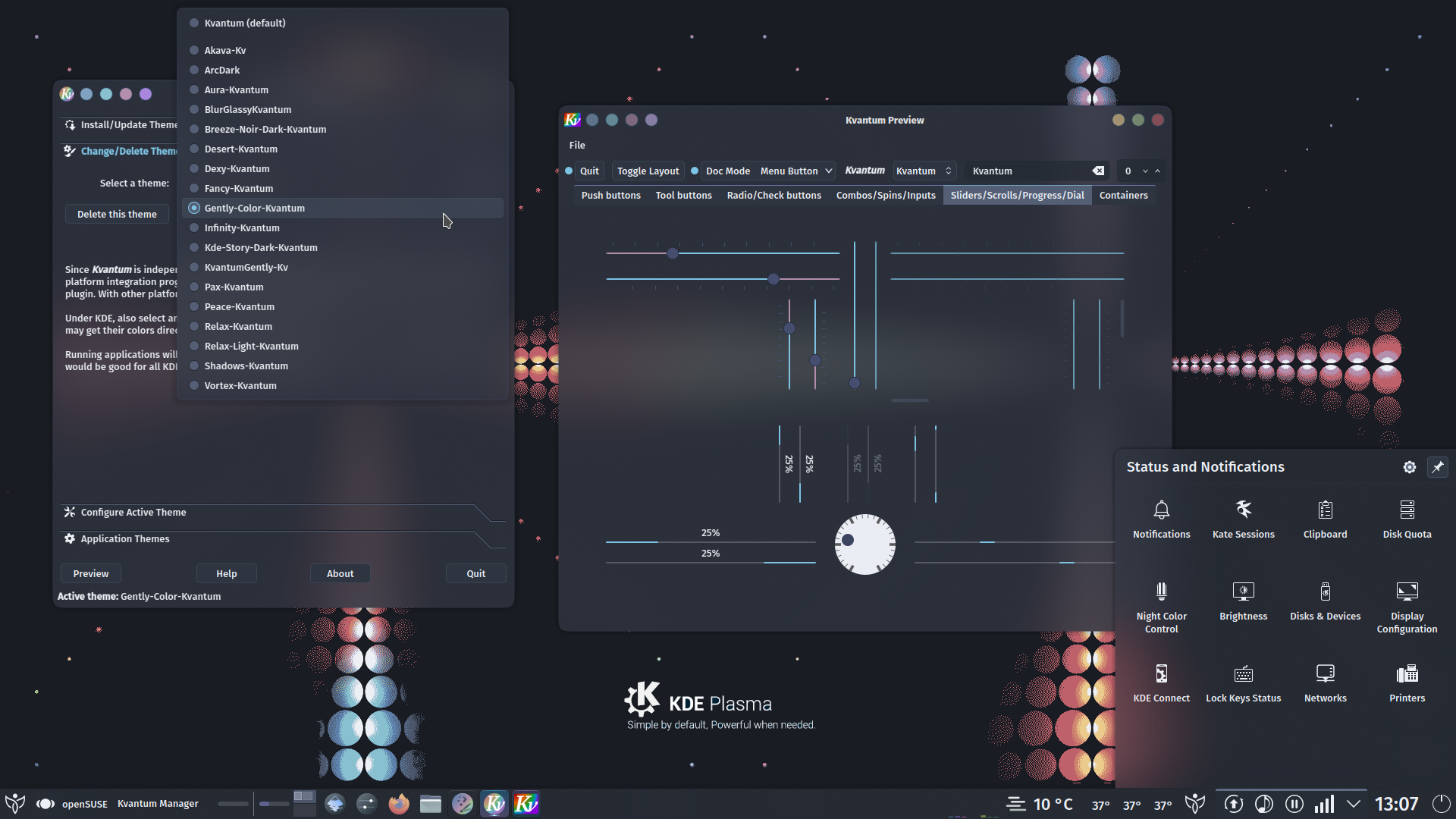Select the ArcDark theme
The image size is (1456, 819).
pos(343,70)
